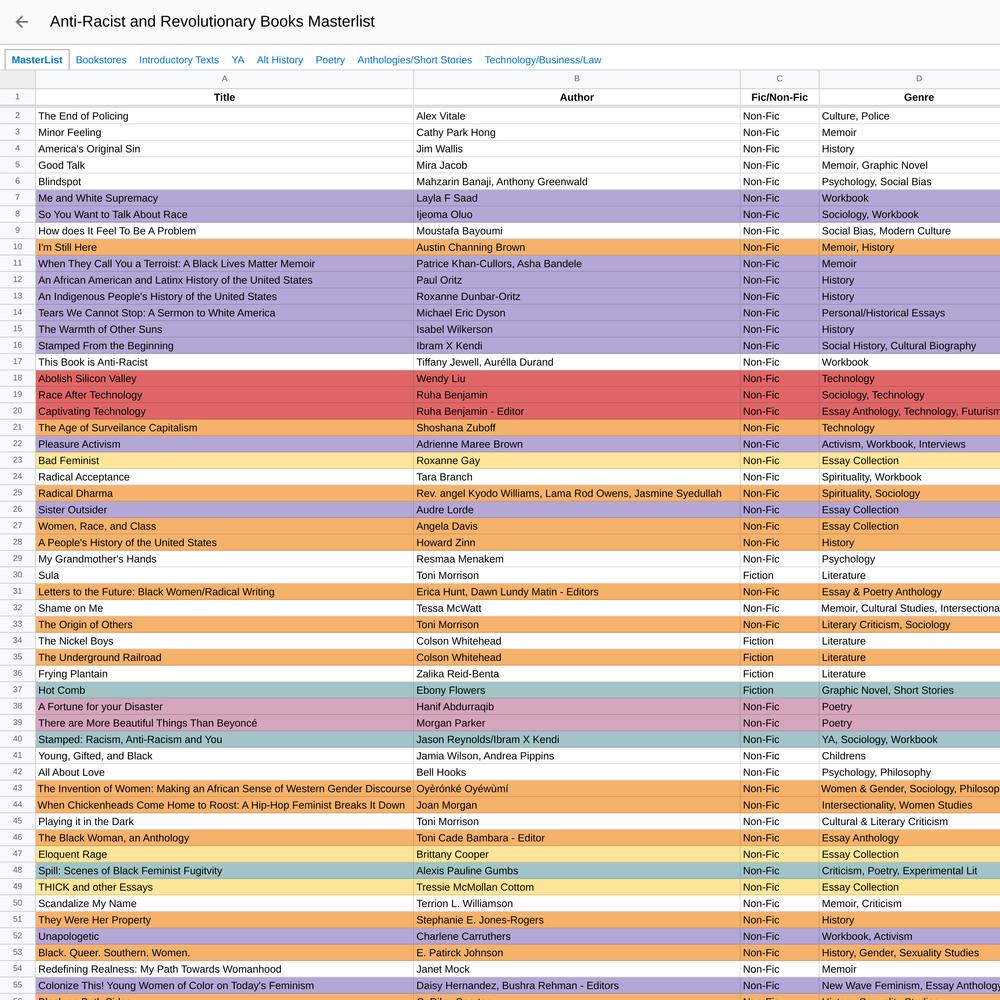1000x1000 pixels.
Task: Select the "Minor Feeling" title cell
Action: [x=224, y=133]
